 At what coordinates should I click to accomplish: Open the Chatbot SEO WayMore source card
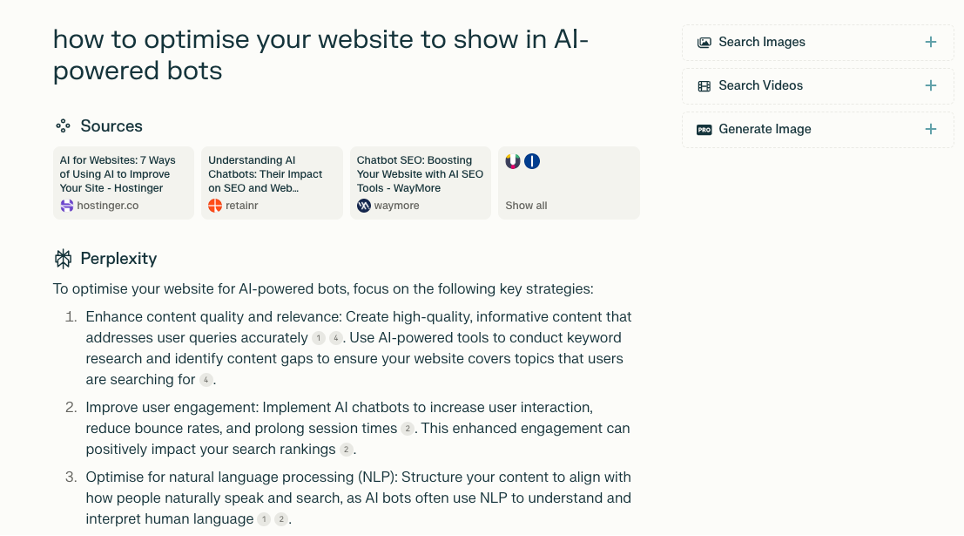421,183
